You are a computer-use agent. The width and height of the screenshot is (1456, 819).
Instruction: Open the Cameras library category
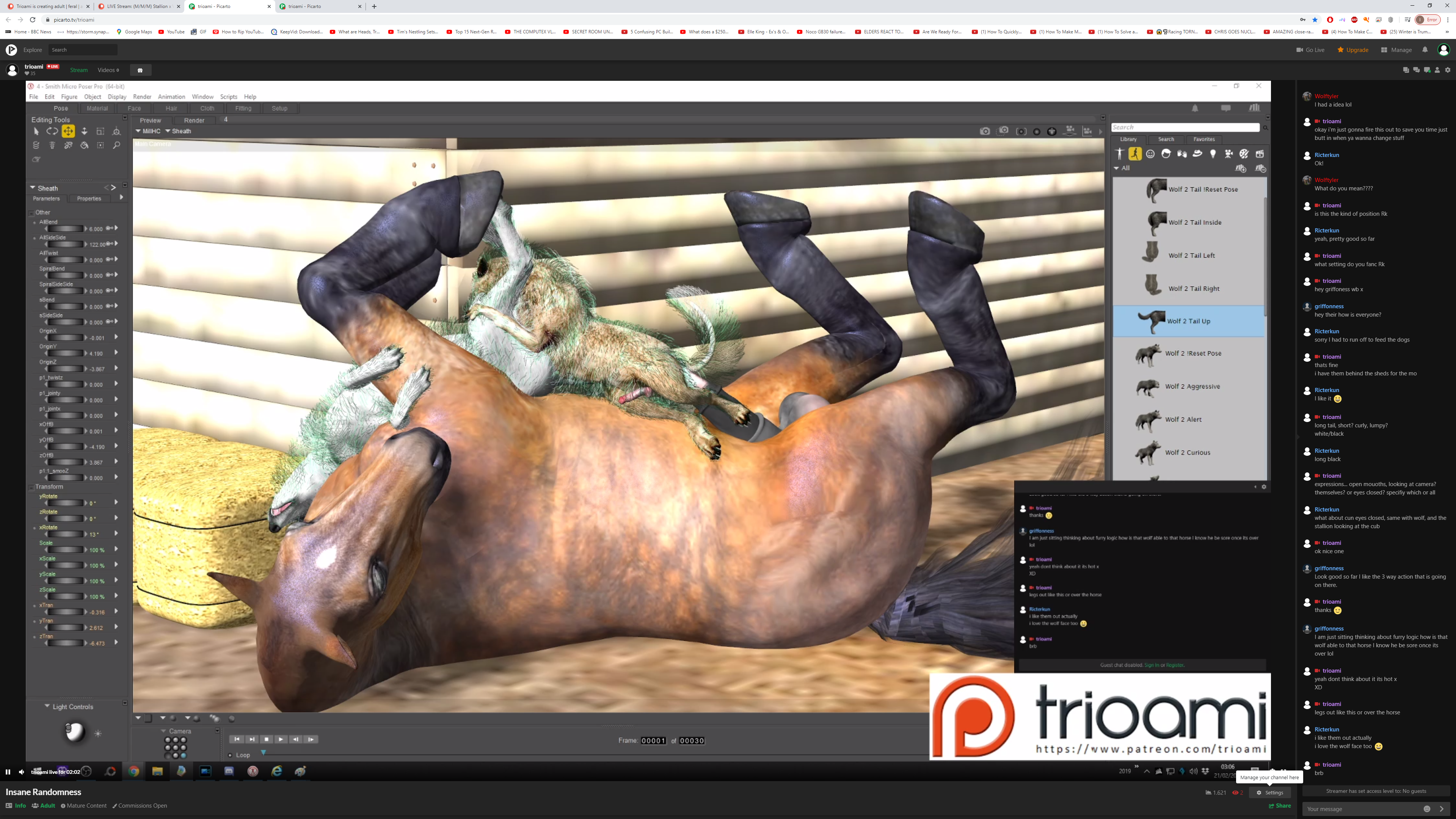click(1229, 154)
